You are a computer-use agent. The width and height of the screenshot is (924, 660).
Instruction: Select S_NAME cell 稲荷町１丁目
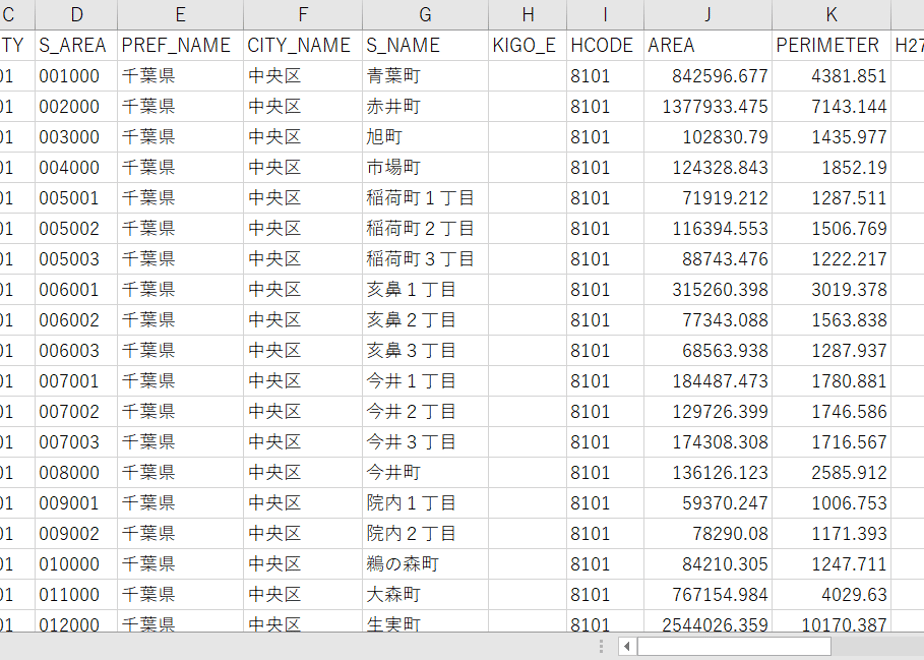pos(425,198)
